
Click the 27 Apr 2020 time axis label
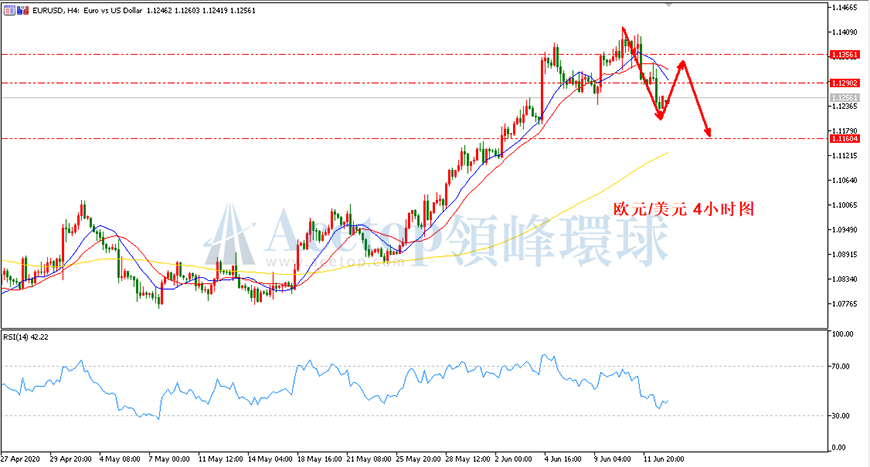21,459
